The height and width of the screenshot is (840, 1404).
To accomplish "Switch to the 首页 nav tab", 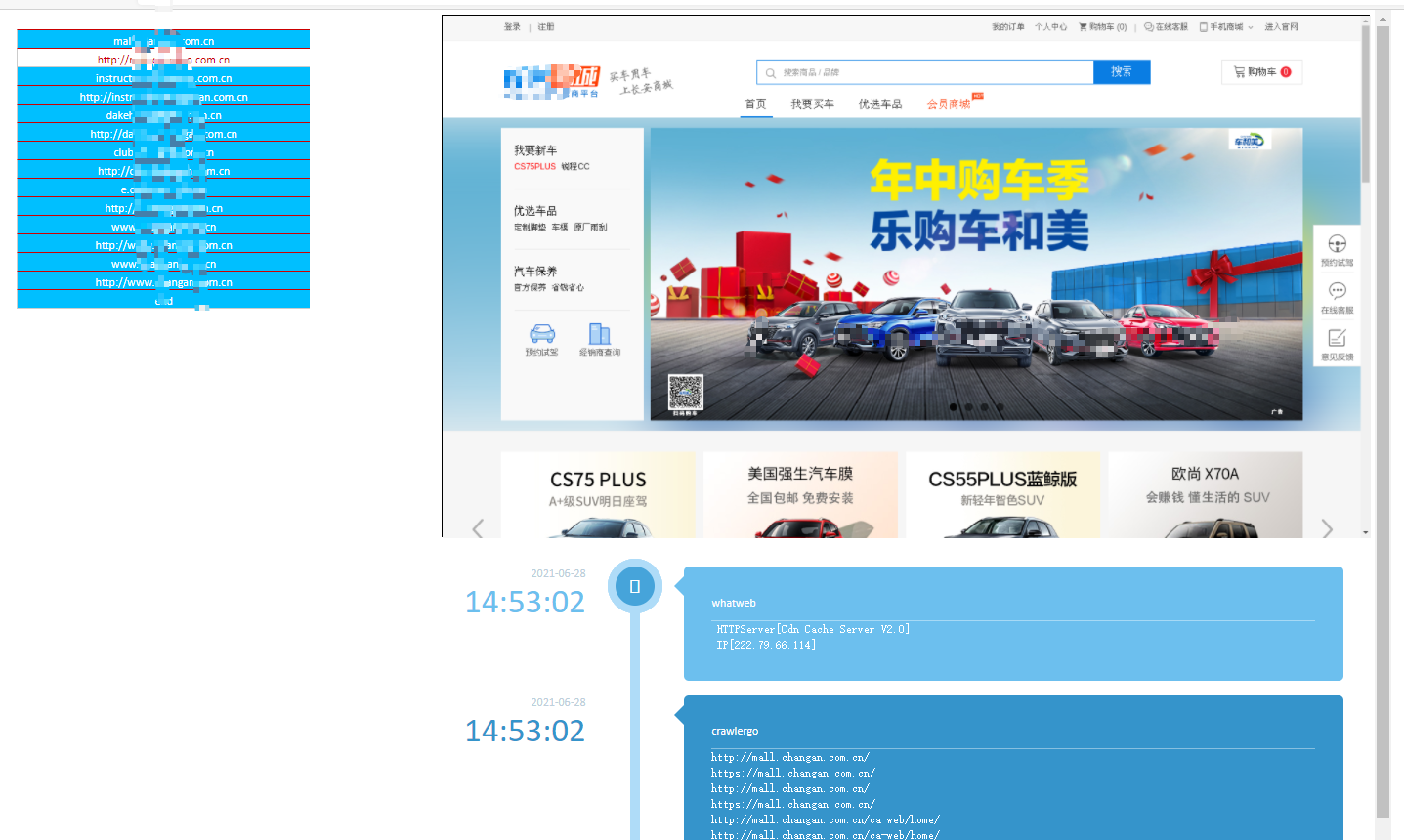I will [x=755, y=104].
